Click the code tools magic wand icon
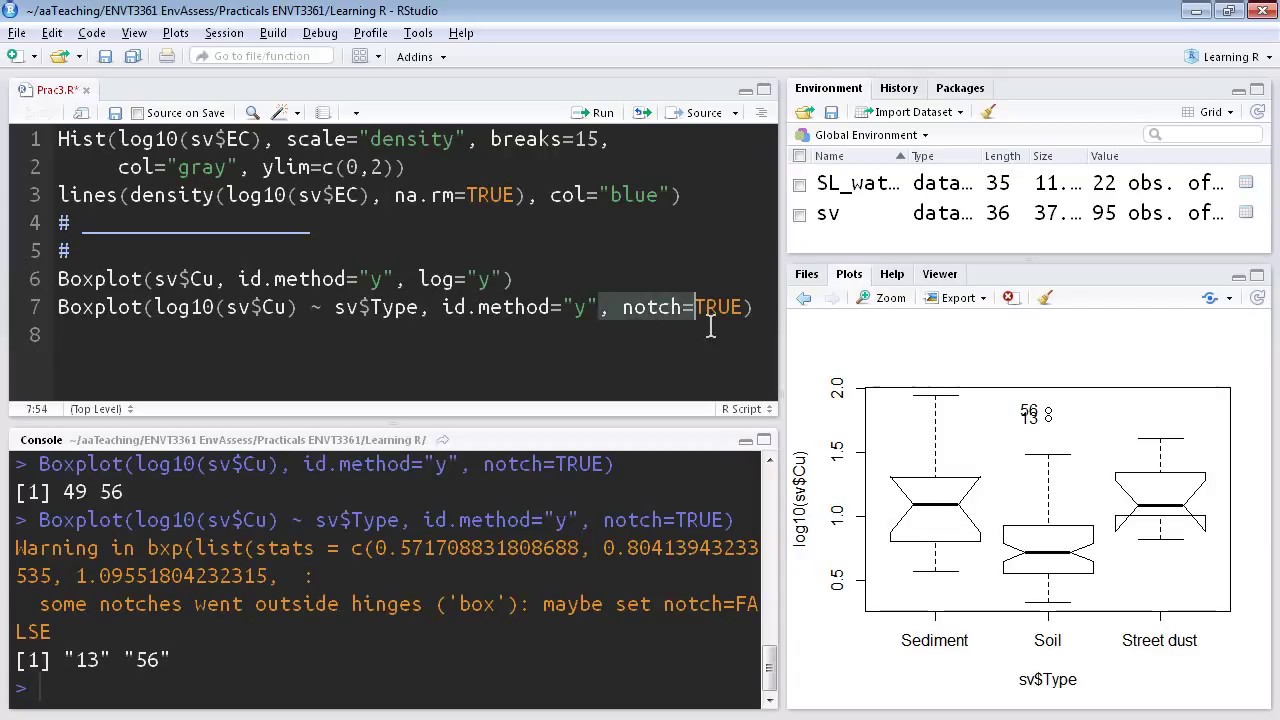Image resolution: width=1280 pixels, height=720 pixels. [280, 113]
